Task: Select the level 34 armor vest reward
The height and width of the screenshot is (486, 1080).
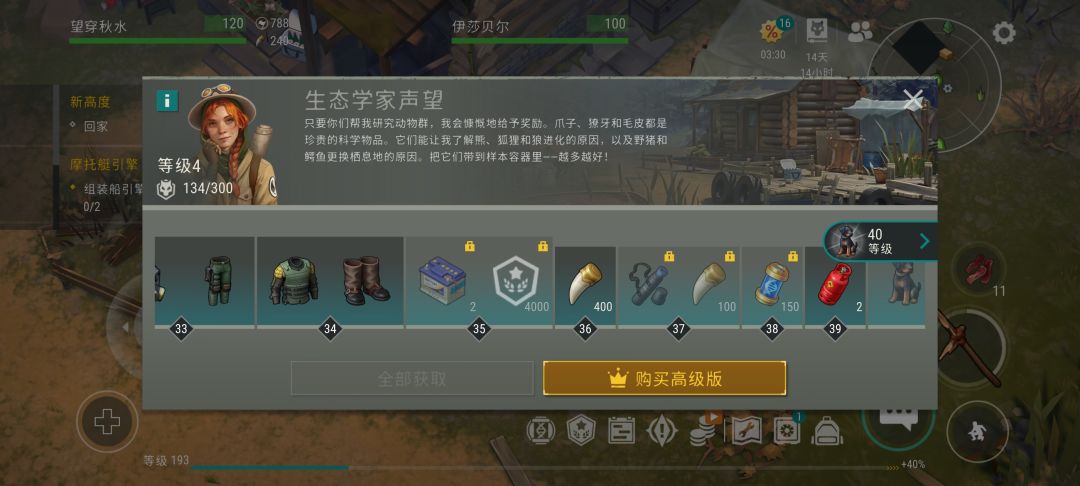Action: (x=293, y=281)
